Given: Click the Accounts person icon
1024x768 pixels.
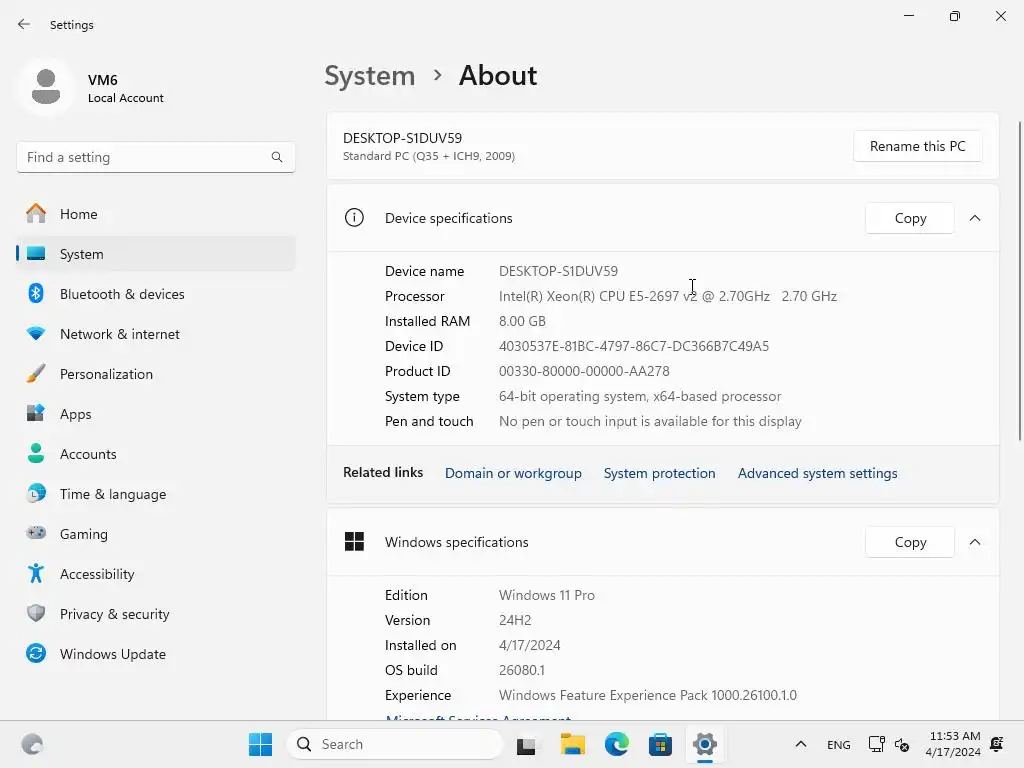Looking at the screenshot, I should pos(36,453).
